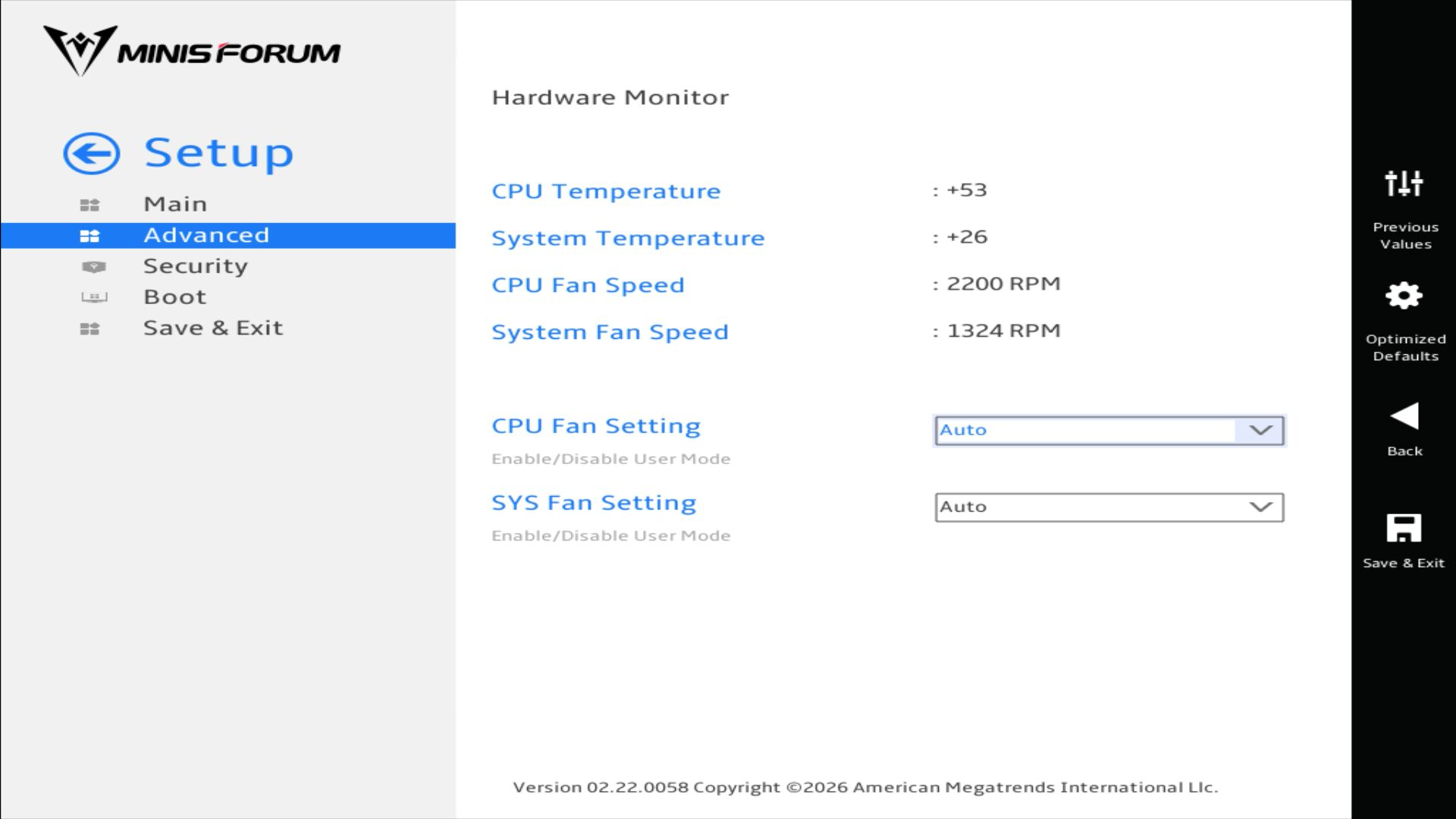
Task: Click the icon beside the Boot menu item
Action: pyautogui.click(x=94, y=297)
